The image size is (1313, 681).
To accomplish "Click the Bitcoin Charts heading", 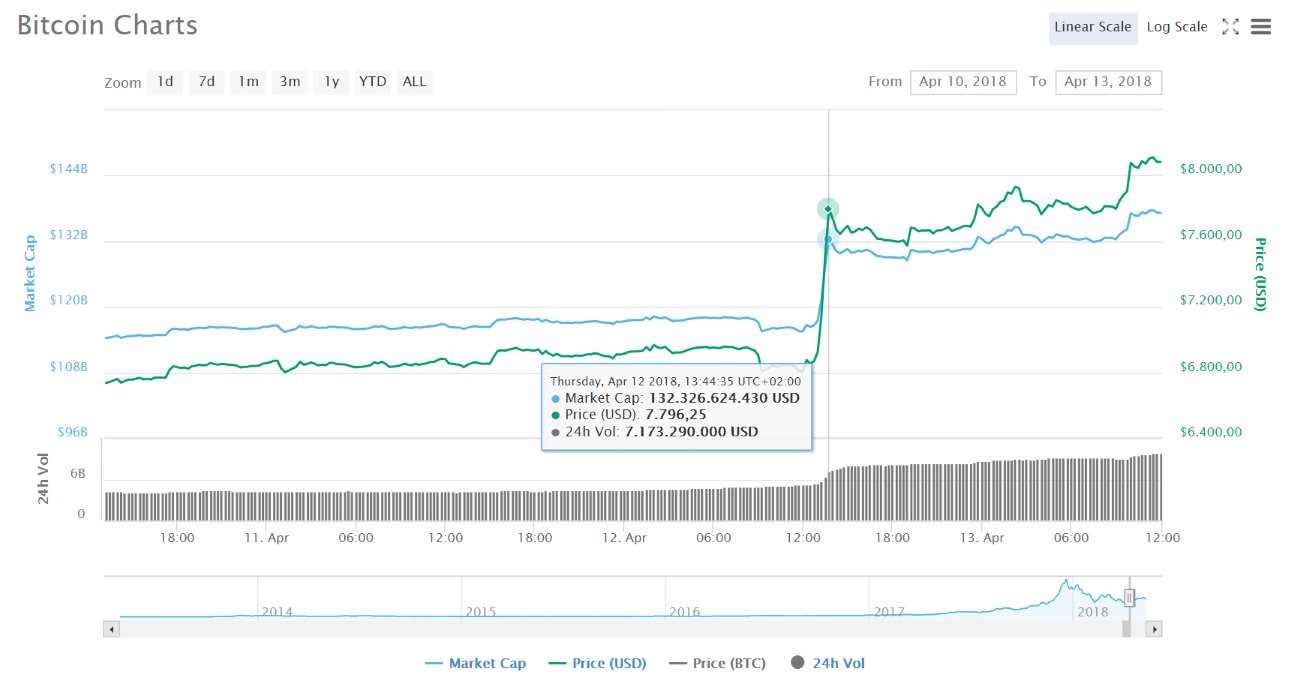I will tap(107, 25).
